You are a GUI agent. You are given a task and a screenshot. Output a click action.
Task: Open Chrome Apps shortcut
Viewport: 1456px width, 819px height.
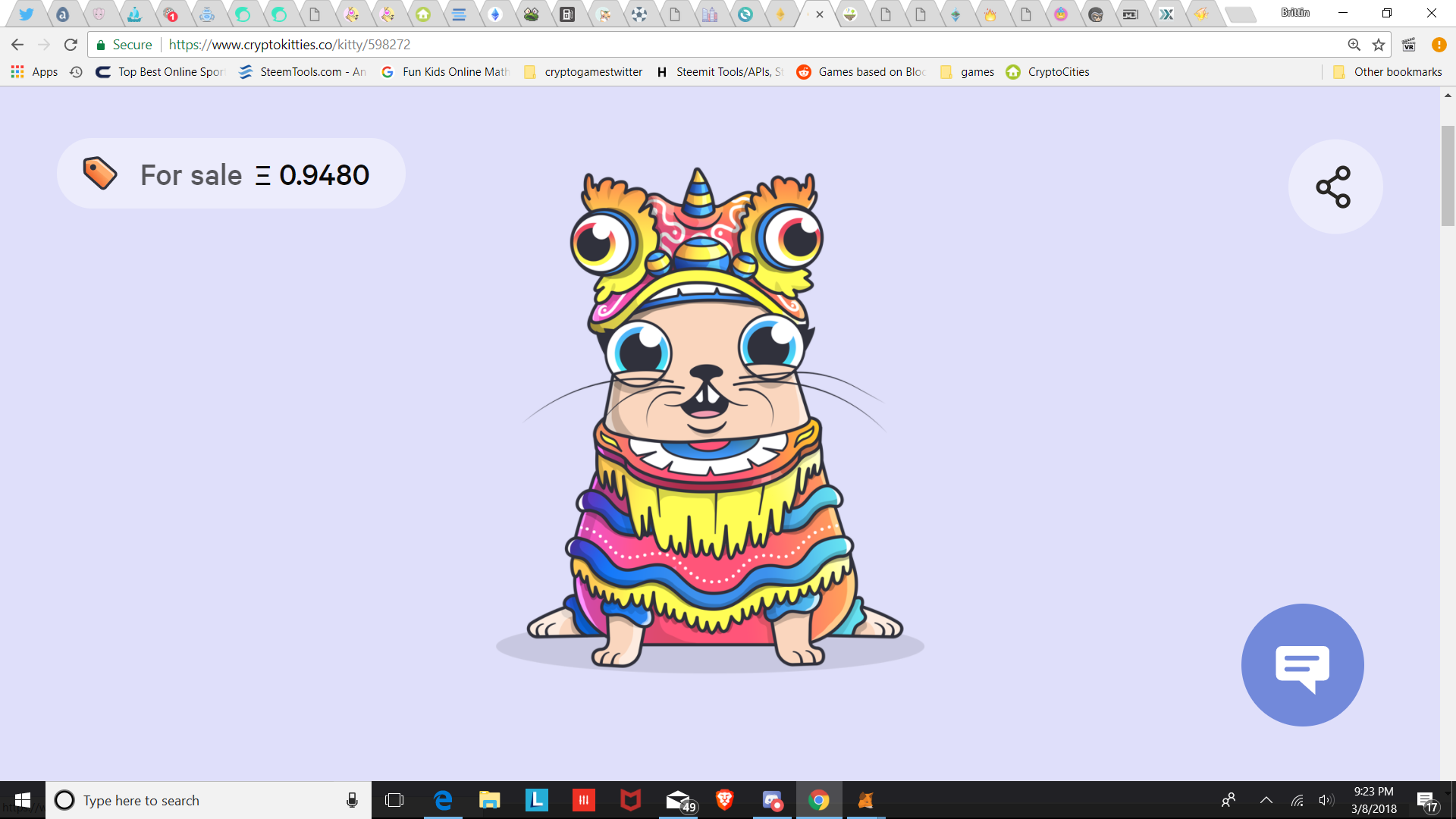coord(34,72)
